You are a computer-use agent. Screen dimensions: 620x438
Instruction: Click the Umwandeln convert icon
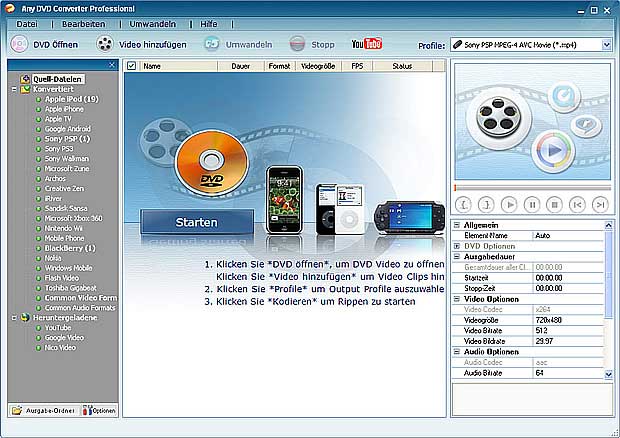(212, 44)
